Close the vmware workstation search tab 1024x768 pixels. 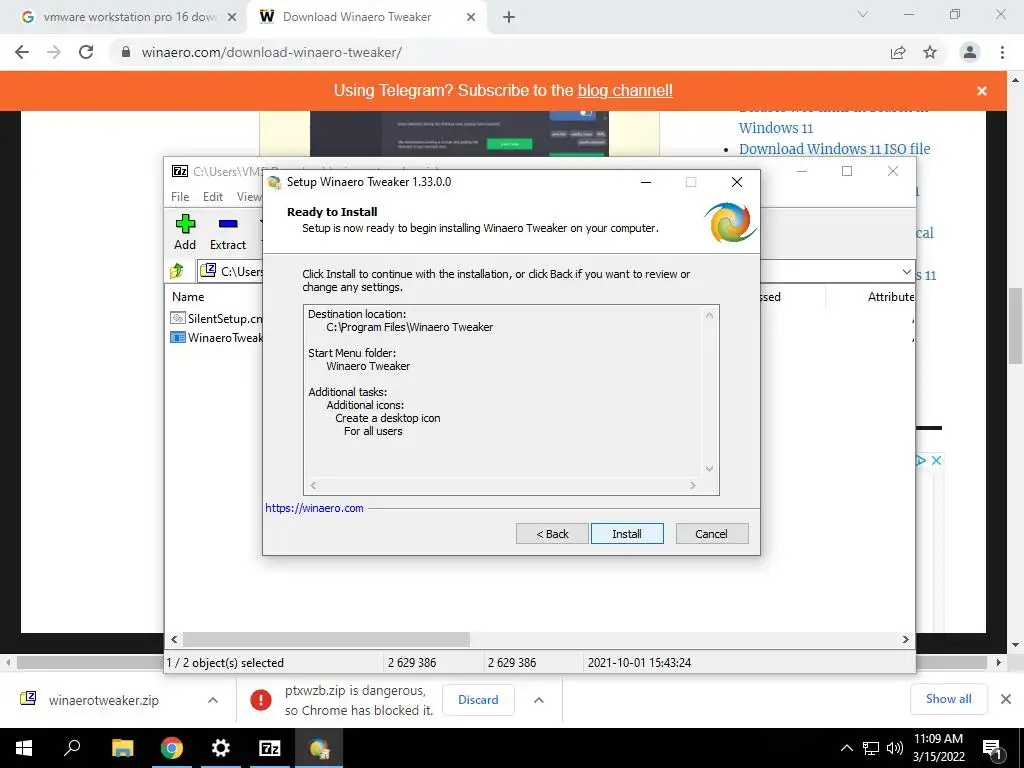click(x=232, y=17)
